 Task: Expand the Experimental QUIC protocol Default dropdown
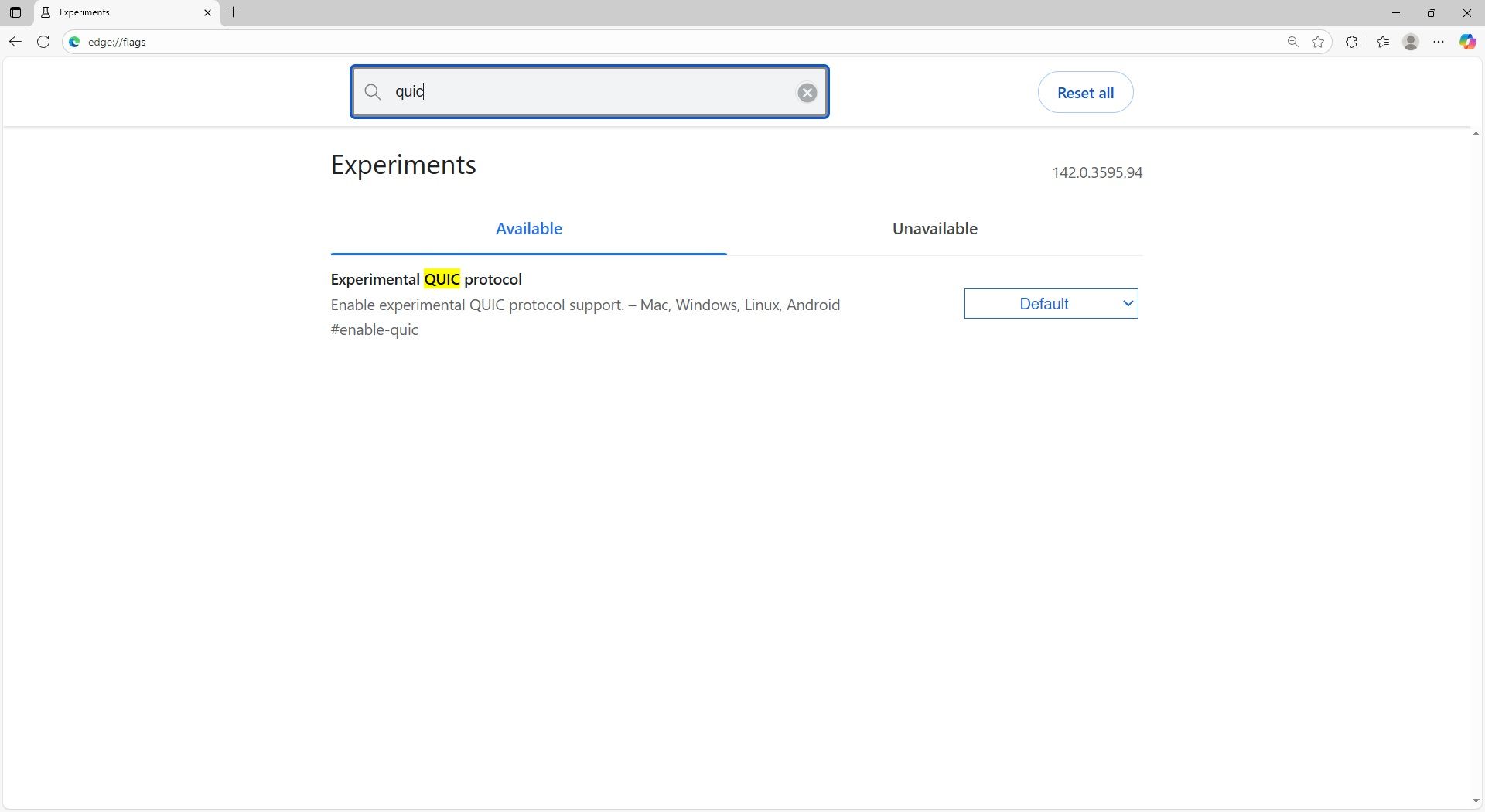click(1050, 304)
